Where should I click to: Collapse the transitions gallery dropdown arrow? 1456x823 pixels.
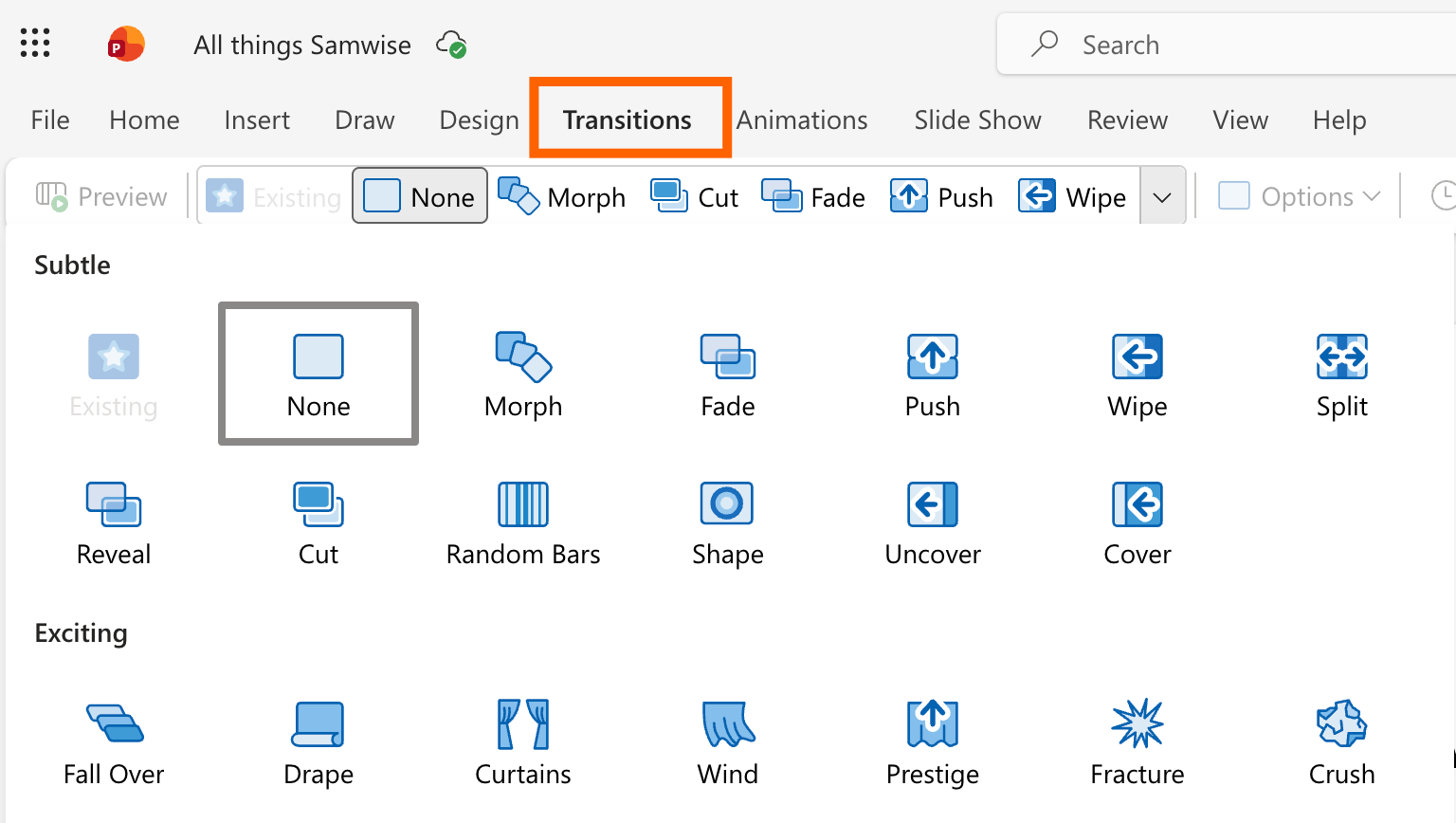click(x=1162, y=196)
